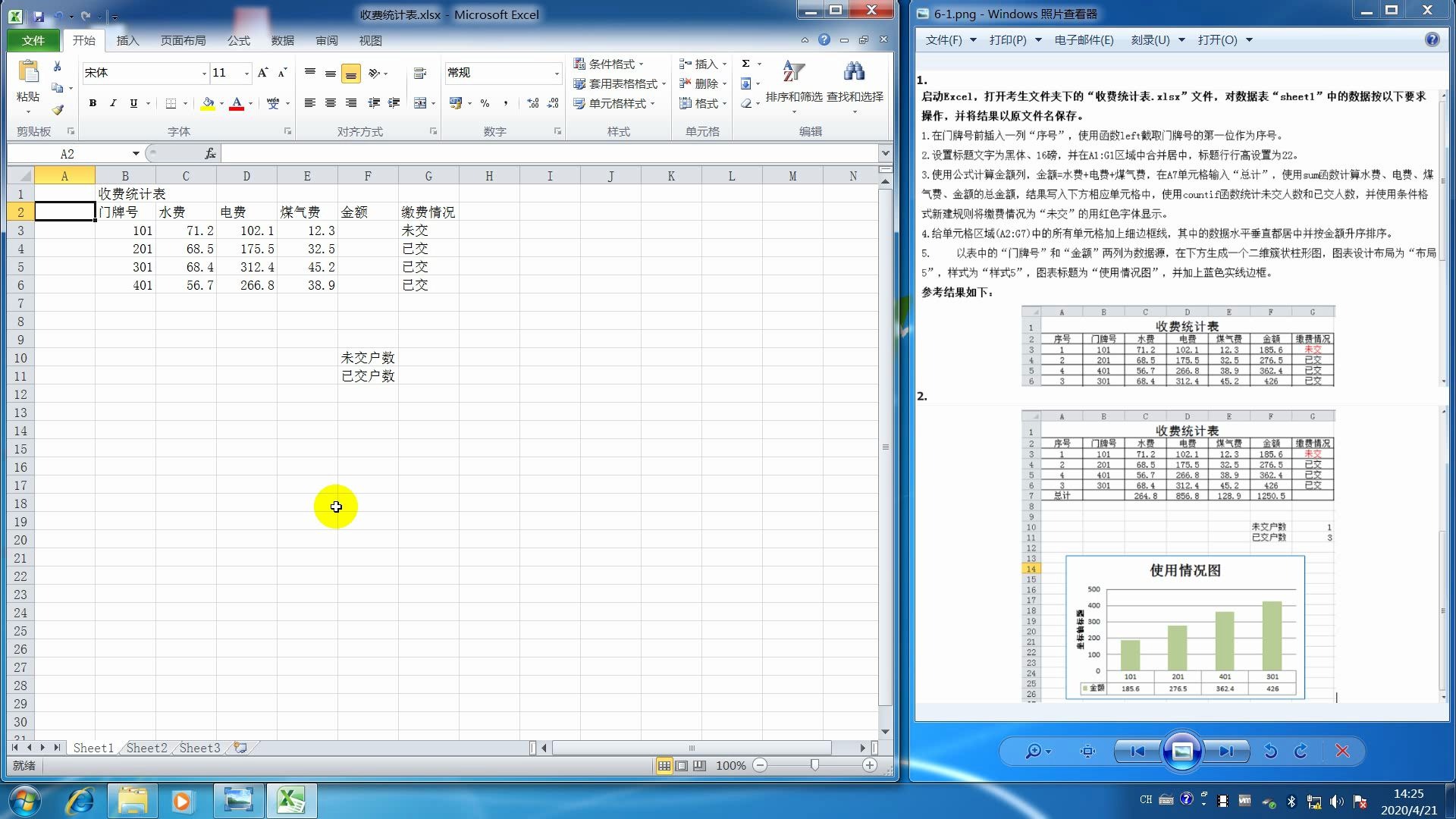Viewport: 1456px width, 819px height.
Task: Open the number format dropdown
Action: coord(557,74)
